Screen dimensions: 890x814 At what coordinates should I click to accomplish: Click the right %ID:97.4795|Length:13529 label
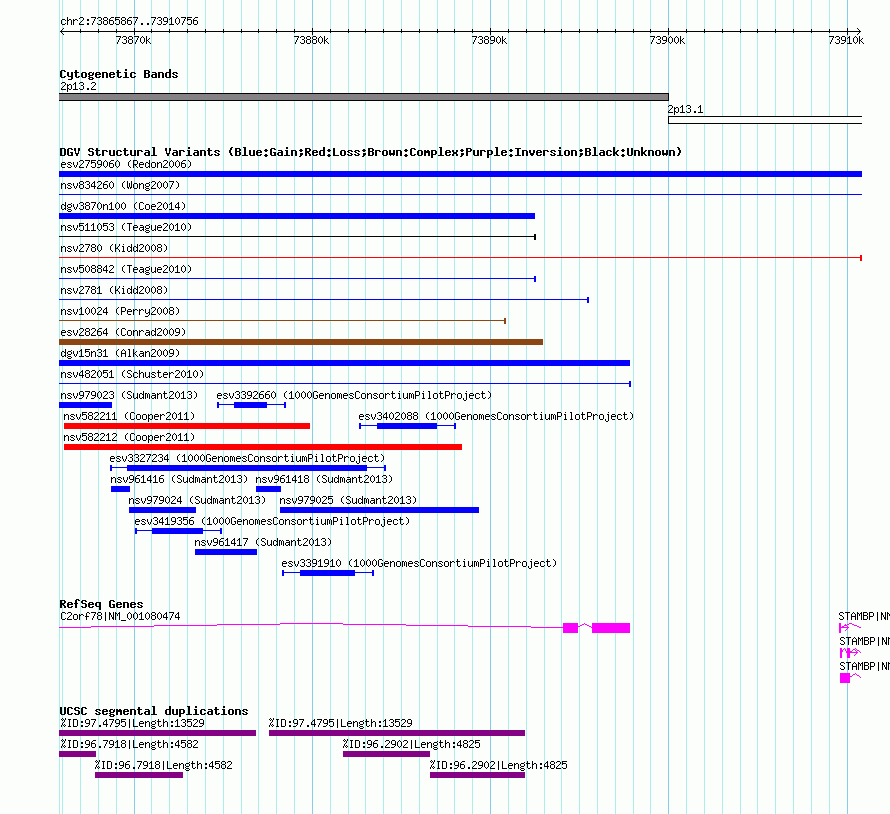[x=341, y=723]
